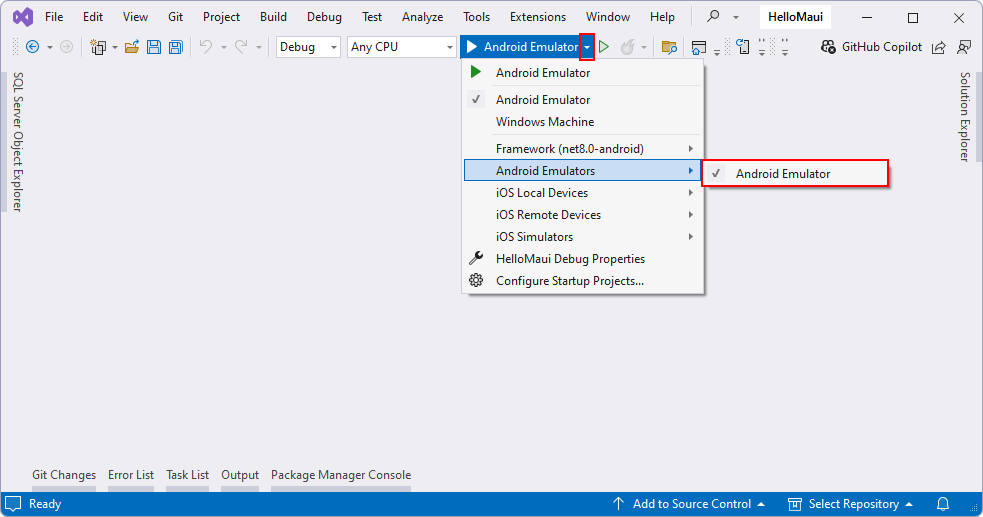Select the Windows Machine target
The height and width of the screenshot is (517, 983).
tap(582, 122)
